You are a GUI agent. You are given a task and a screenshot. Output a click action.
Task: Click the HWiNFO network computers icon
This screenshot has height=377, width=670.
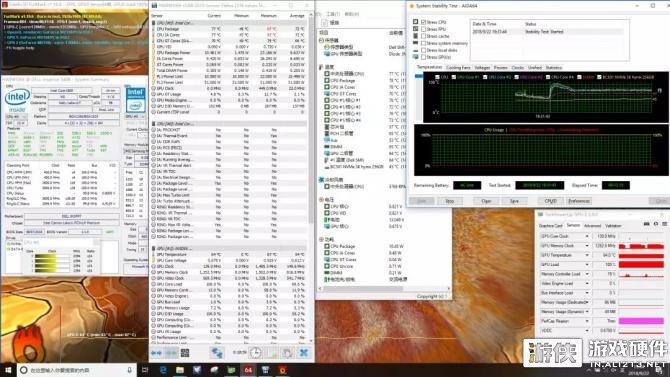(217, 353)
